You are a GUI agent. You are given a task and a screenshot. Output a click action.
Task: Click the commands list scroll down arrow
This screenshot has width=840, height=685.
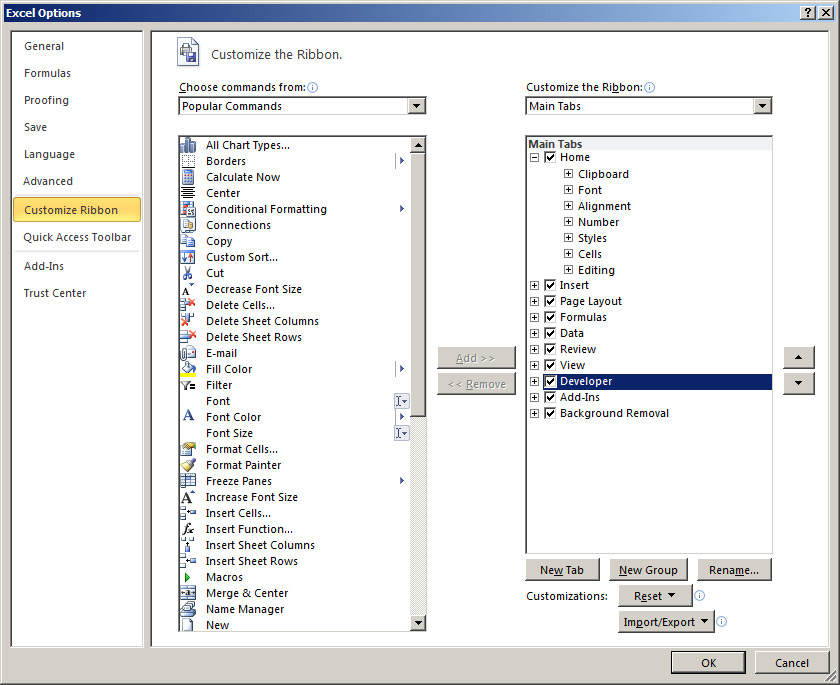tap(417, 622)
